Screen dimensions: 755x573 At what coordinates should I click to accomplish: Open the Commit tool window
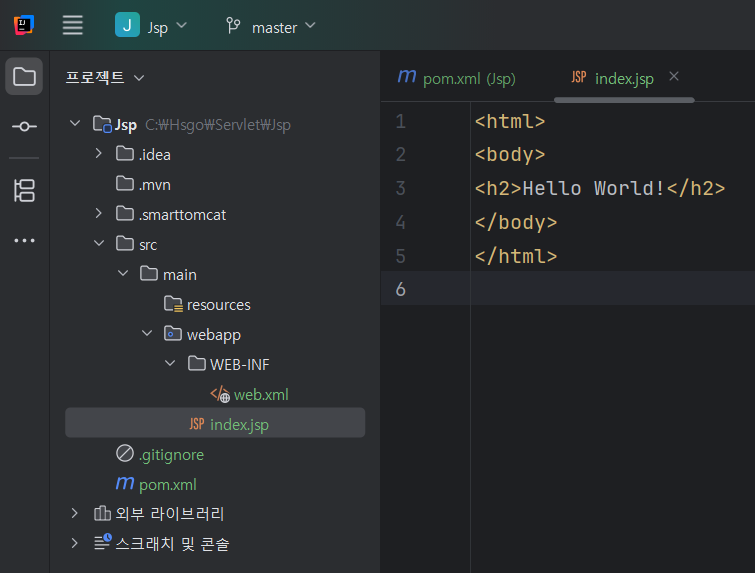[x=24, y=127]
